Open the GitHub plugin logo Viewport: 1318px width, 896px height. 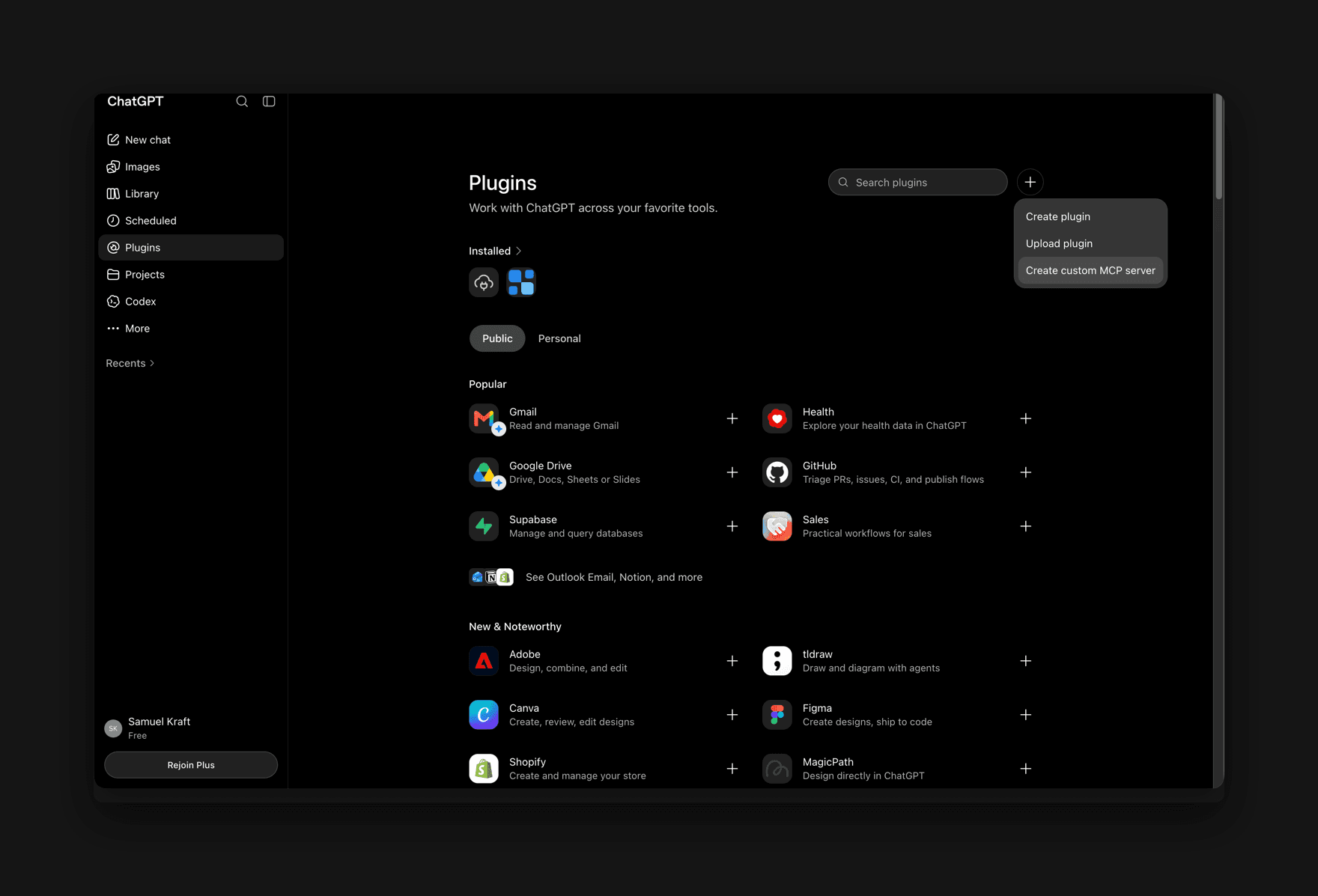point(777,472)
